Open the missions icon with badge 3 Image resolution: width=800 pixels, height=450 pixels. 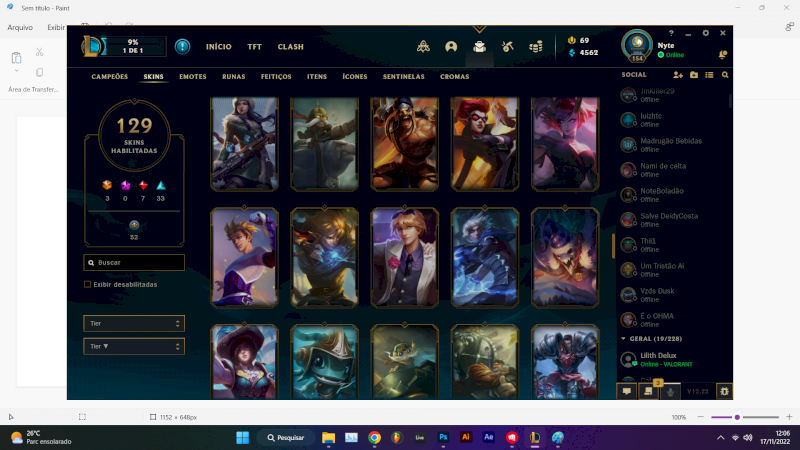[648, 391]
